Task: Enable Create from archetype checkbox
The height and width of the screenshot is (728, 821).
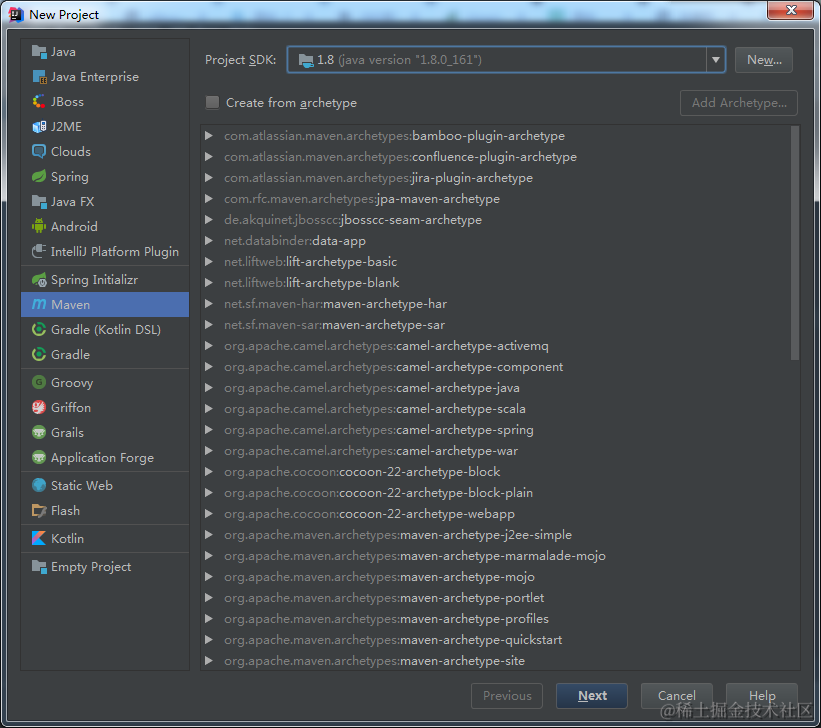Action: pos(212,102)
